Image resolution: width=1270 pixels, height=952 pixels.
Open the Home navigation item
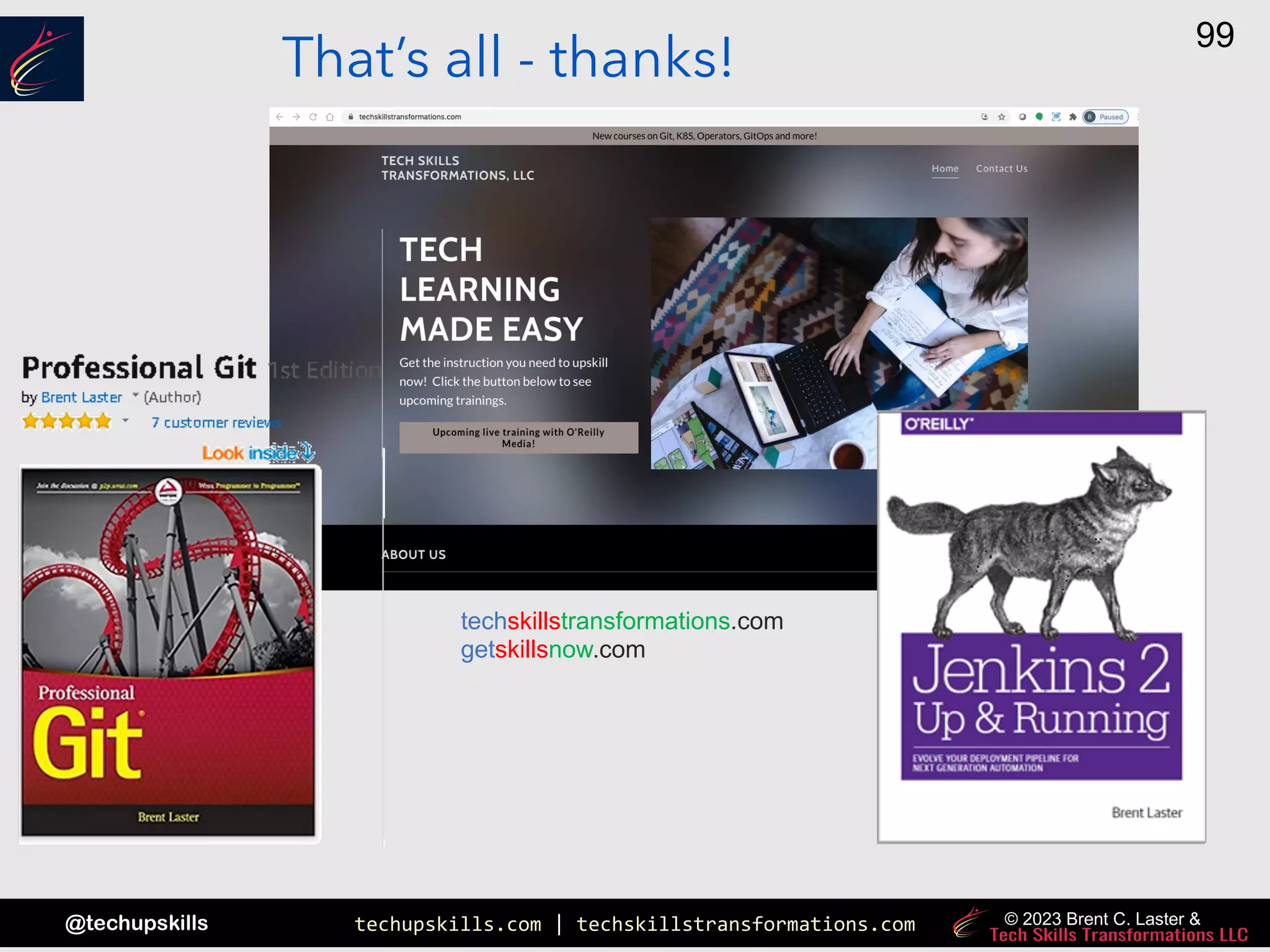[x=944, y=169]
